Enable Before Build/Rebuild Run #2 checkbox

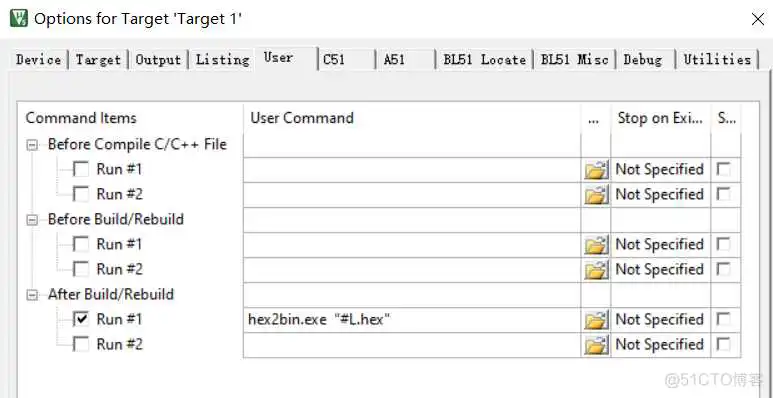coord(81,269)
